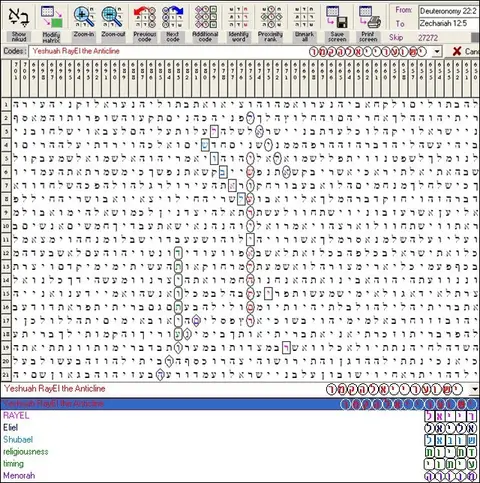Click the Show nikud icon
Viewport: 480px width, 483px height.
click(19, 17)
